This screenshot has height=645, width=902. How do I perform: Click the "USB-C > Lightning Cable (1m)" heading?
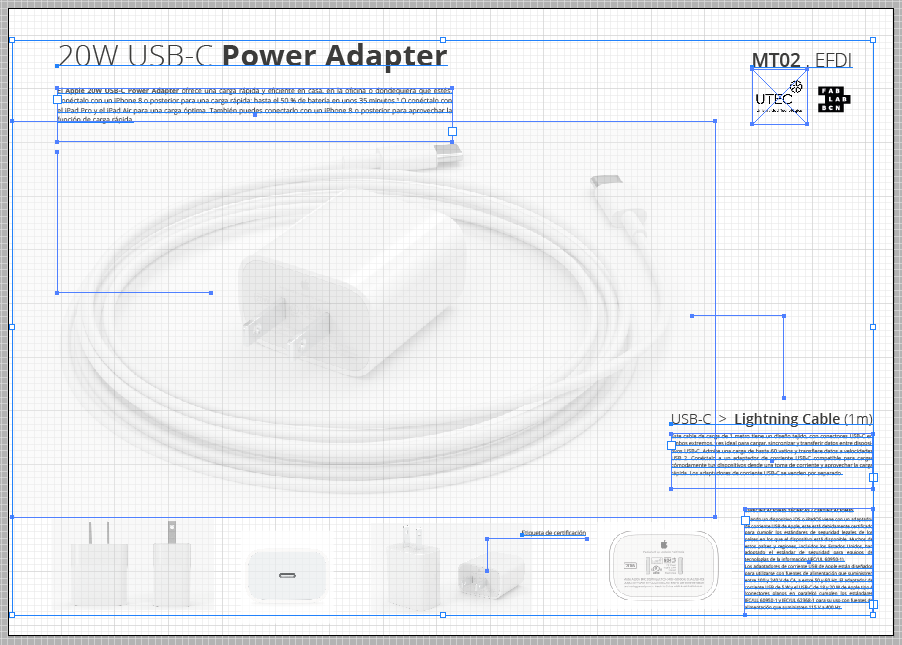[x=771, y=419]
